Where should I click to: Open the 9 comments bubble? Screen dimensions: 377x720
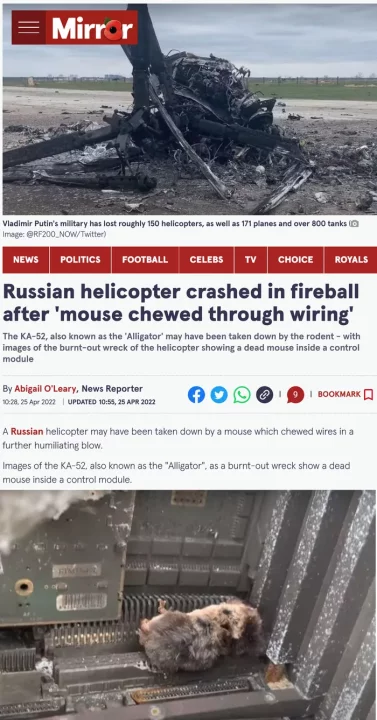pos(295,395)
